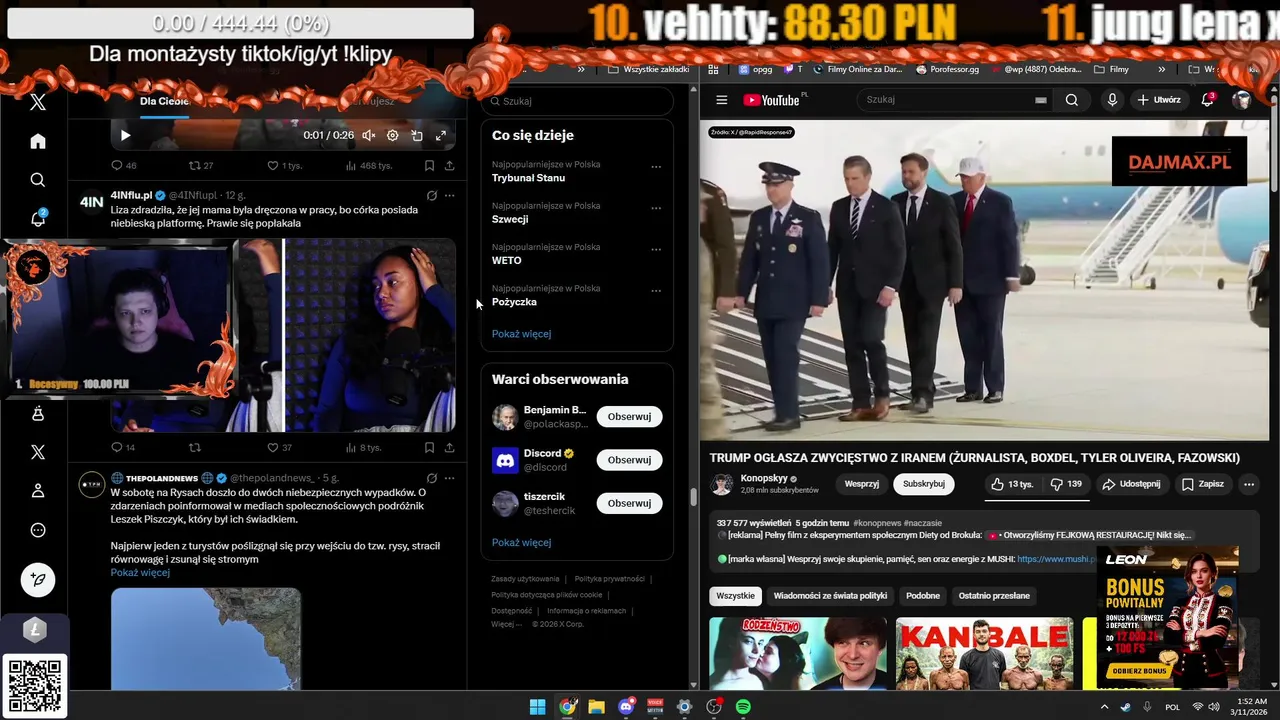
Task: Dislike the YouTube video with 139
Action: click(1066, 484)
